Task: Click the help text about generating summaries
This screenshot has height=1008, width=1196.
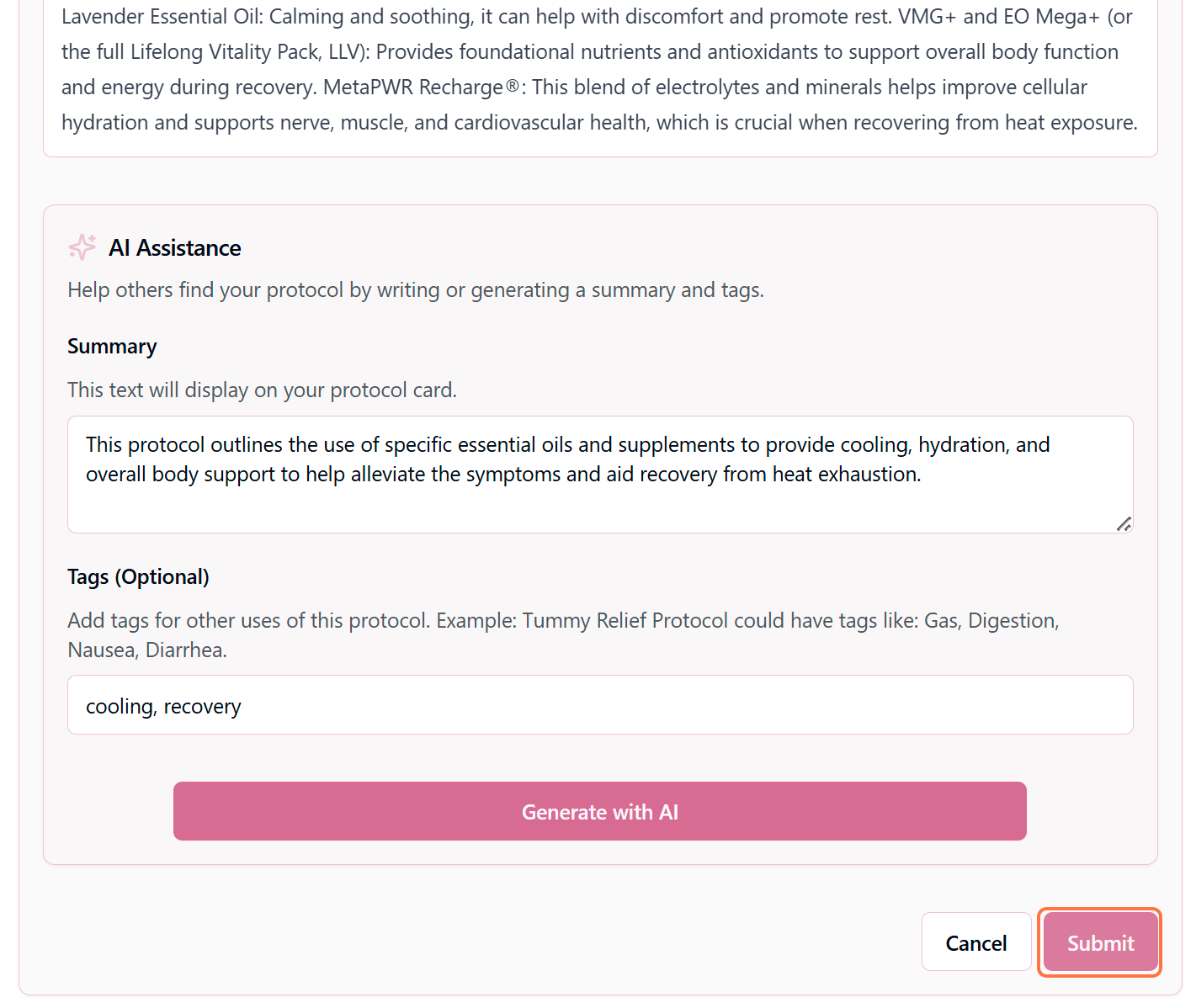Action: [416, 289]
